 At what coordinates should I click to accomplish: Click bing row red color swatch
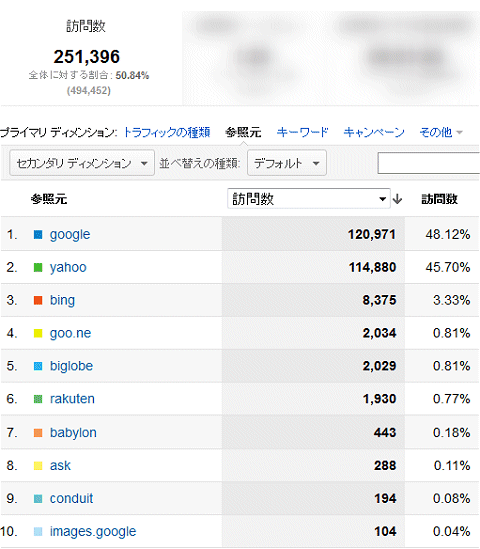38,300
